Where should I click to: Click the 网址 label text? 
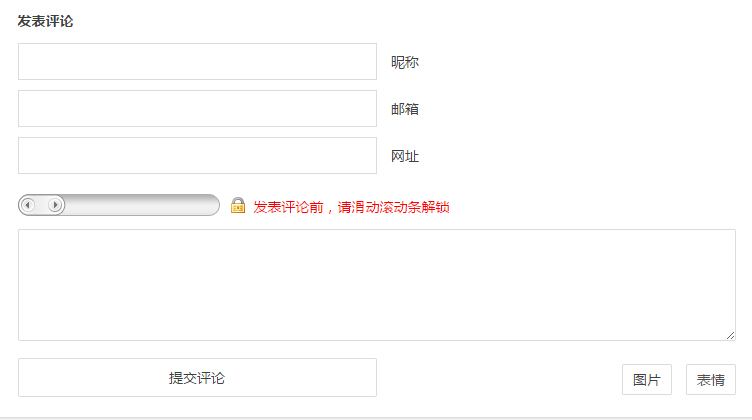405,156
